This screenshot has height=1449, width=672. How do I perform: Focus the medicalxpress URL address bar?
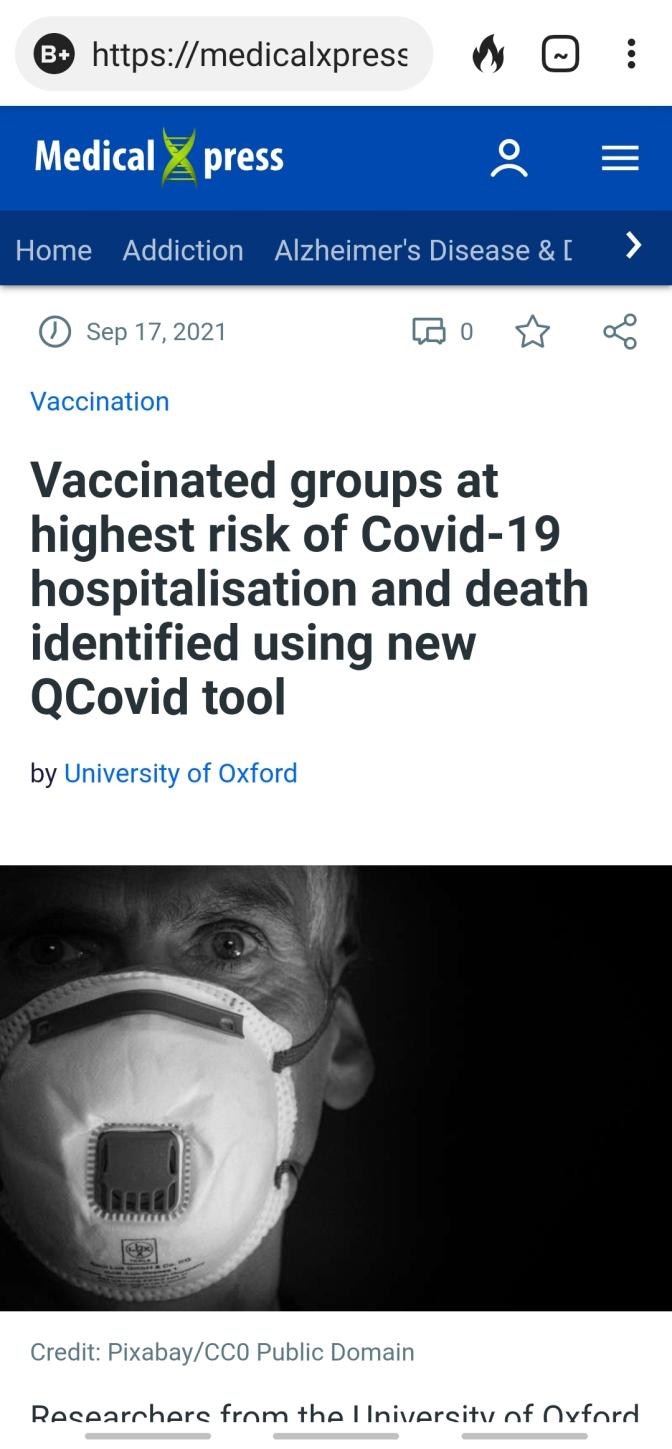point(250,54)
